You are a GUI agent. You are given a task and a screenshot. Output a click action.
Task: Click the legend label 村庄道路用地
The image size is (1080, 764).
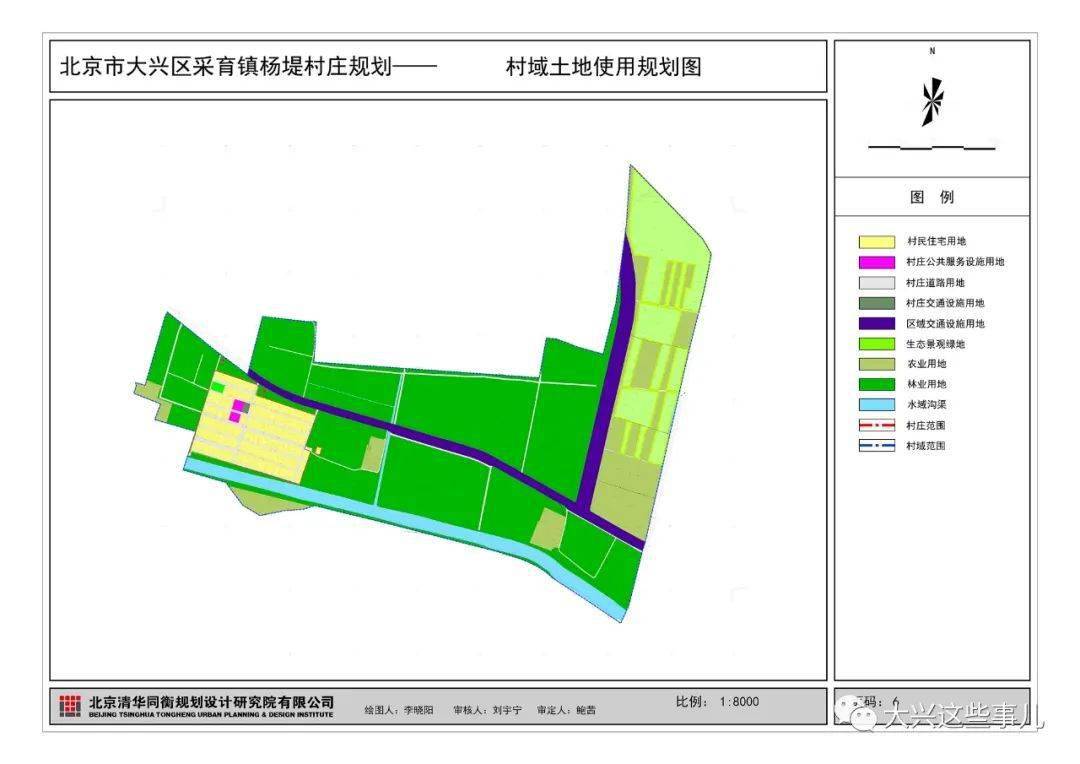point(935,282)
